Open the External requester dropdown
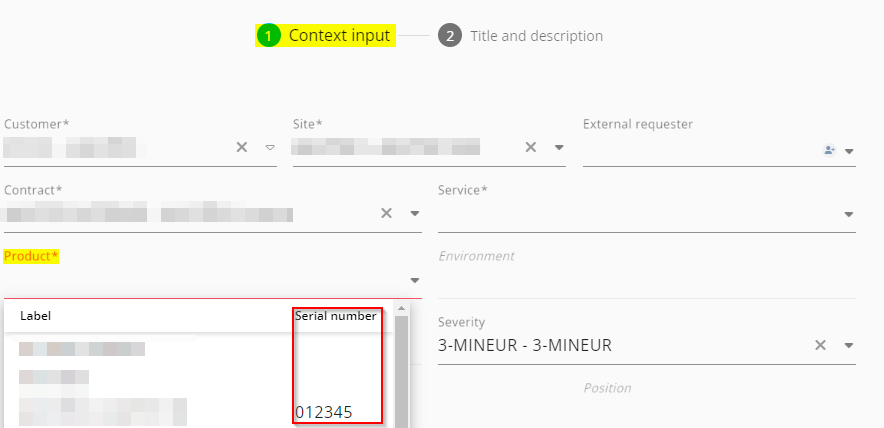 pyautogui.click(x=849, y=151)
